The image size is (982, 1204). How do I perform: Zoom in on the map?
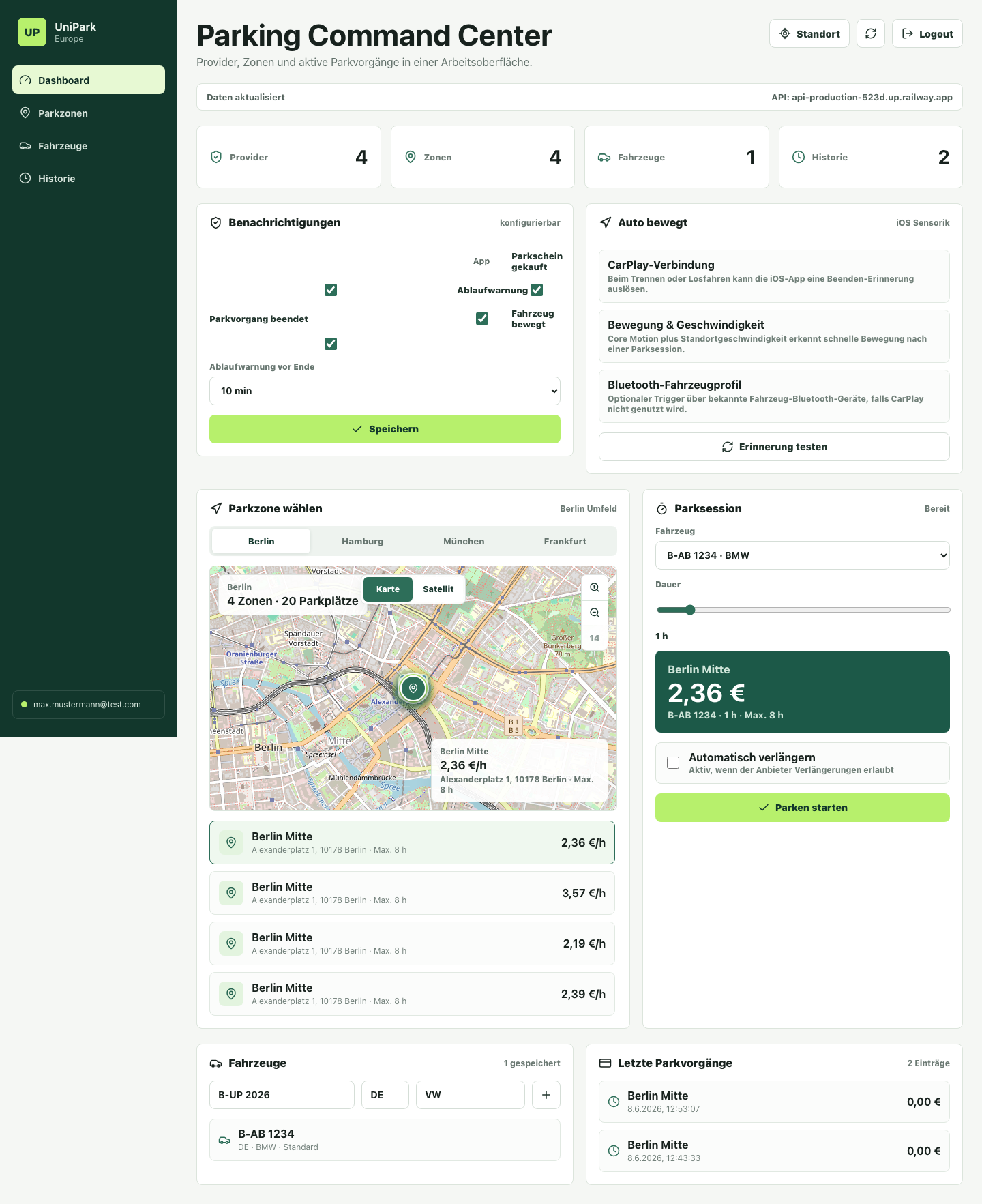595,587
